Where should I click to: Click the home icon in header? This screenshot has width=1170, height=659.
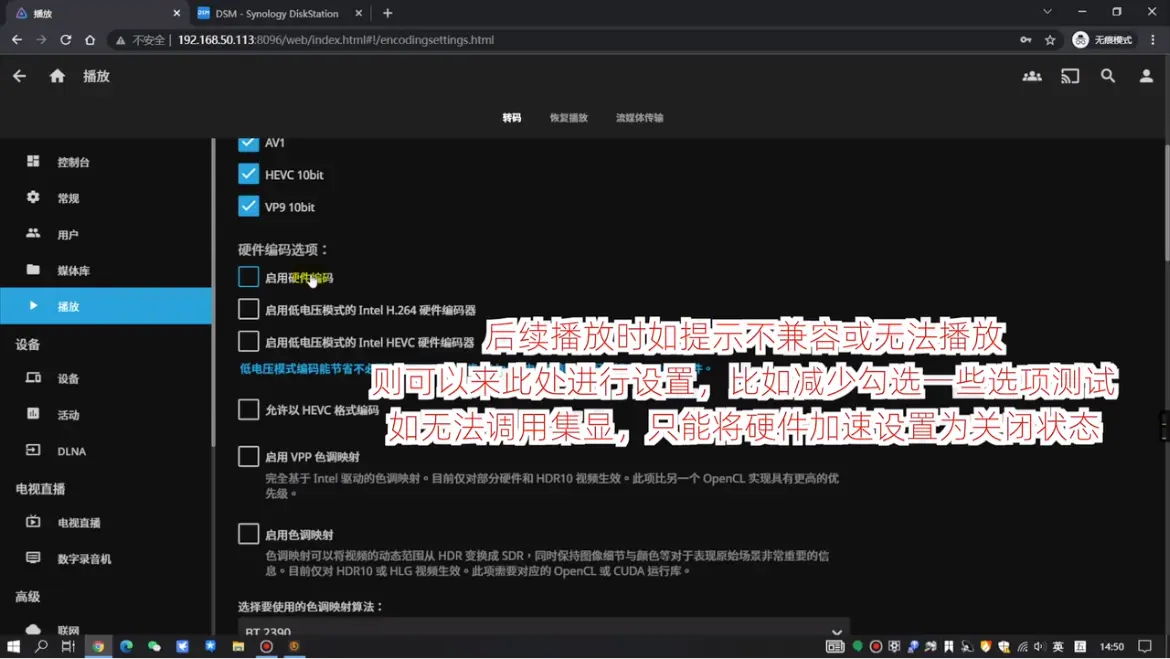(57, 76)
